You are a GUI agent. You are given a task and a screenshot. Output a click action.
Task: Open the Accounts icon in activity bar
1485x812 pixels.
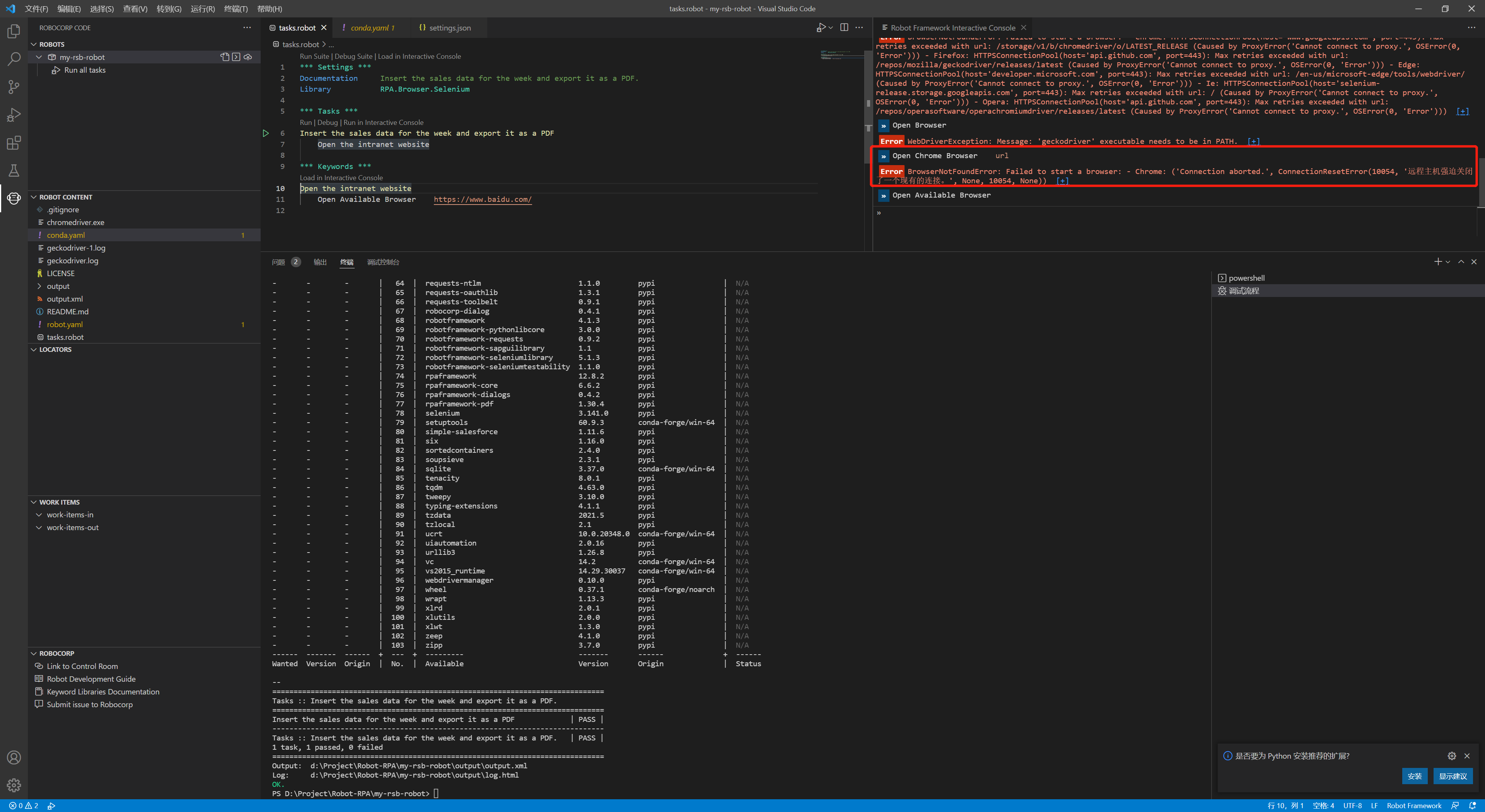[14, 757]
